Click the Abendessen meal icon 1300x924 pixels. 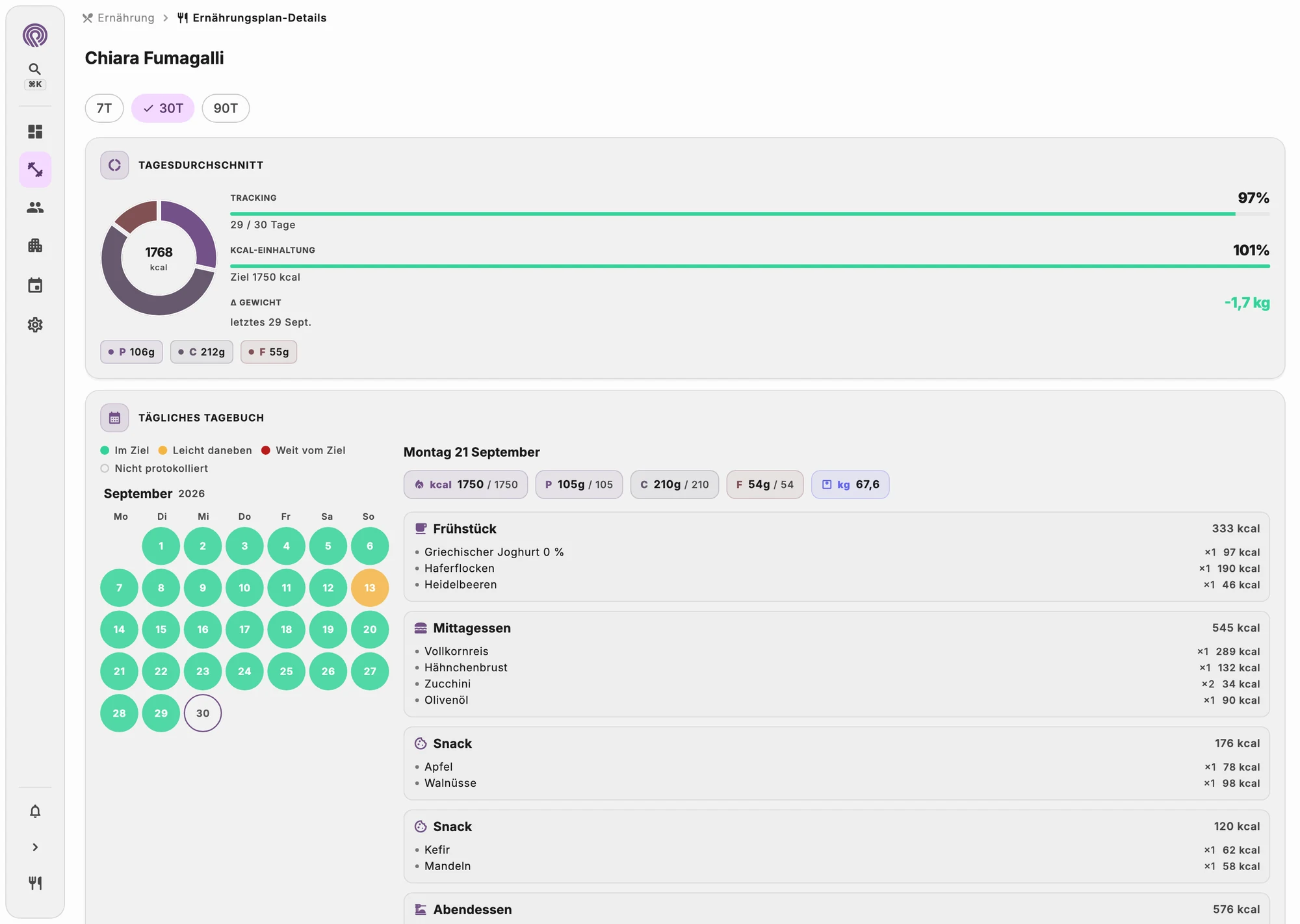pos(421,910)
